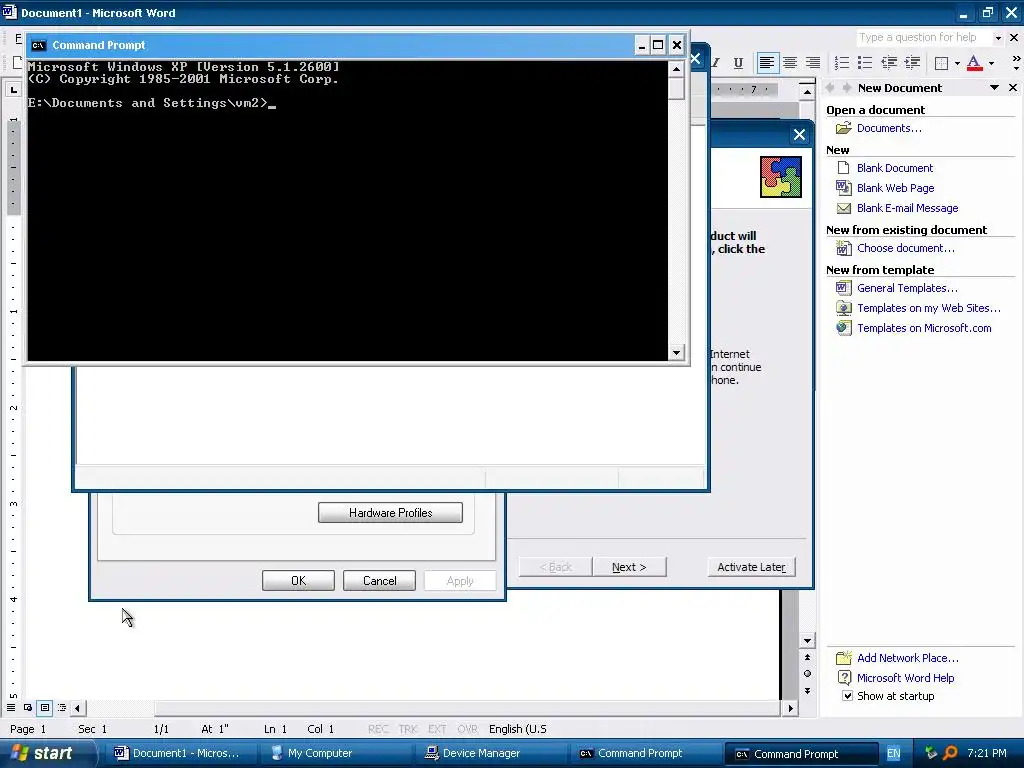Switch to Print Layout view button

point(45,708)
